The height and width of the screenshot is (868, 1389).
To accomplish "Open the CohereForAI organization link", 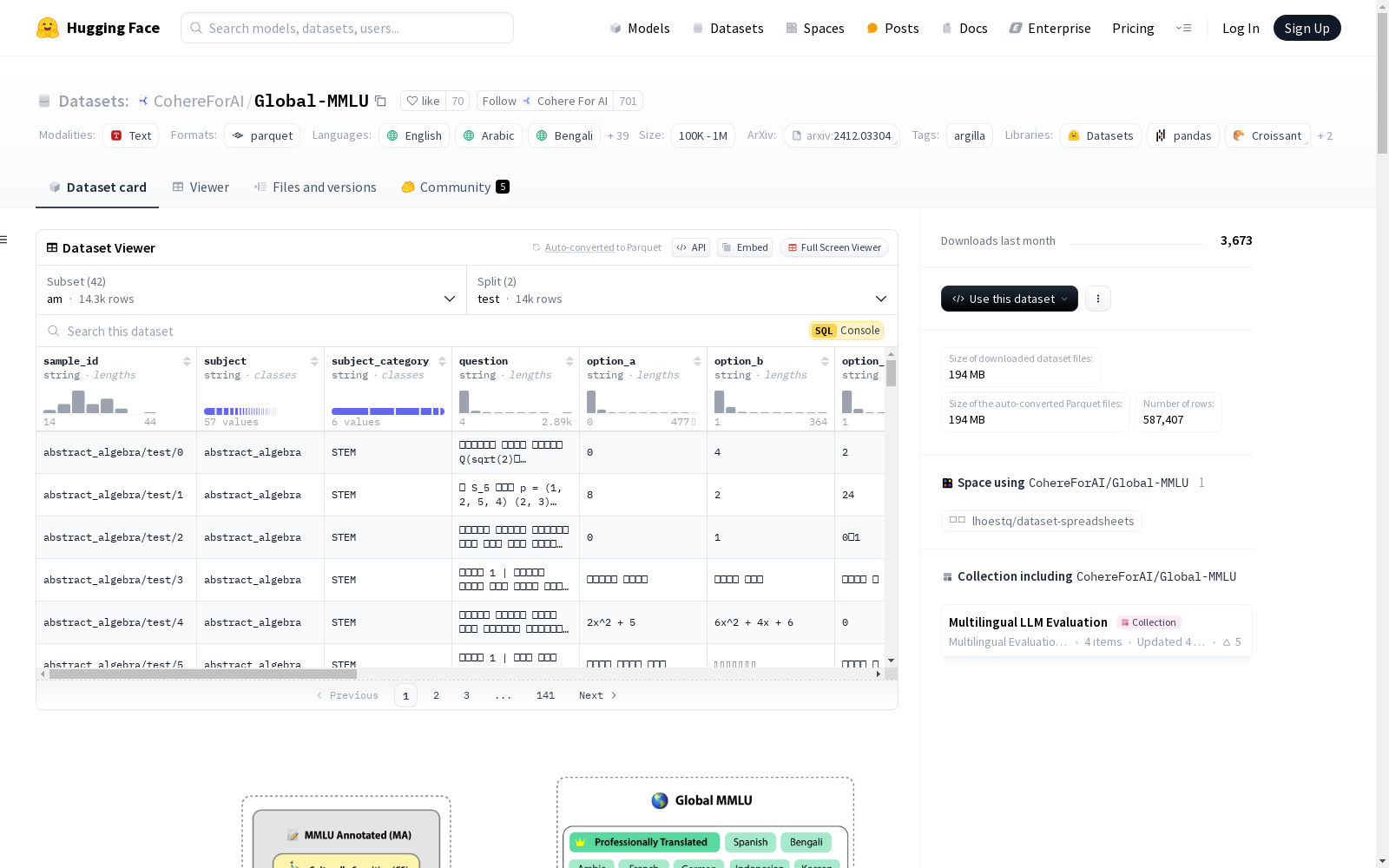I will click(198, 101).
